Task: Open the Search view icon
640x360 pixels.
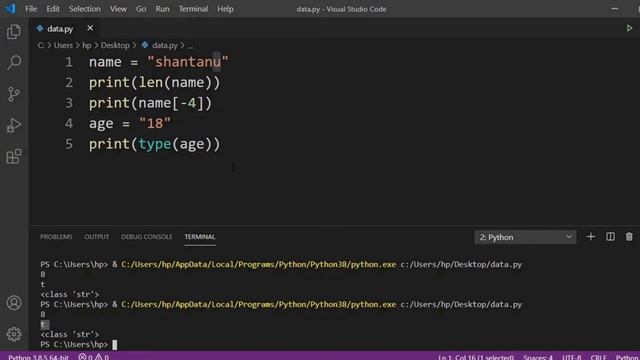Action: tap(14, 63)
